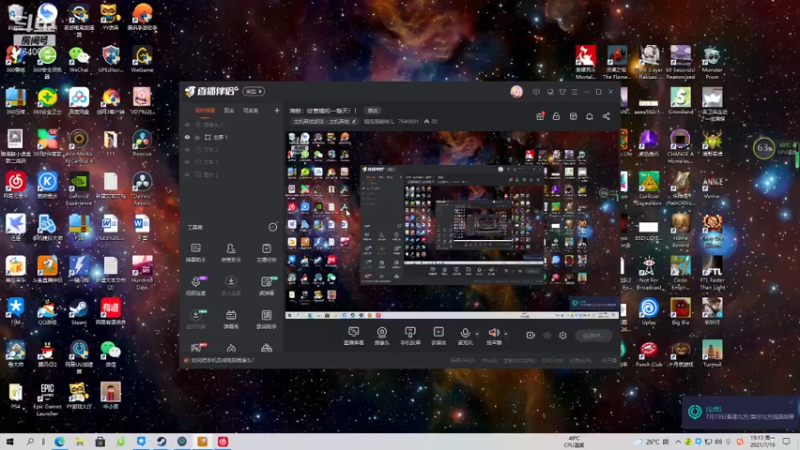Click the circular icon next to 工具箱 header
Viewport: 800px width, 450px height.
point(273,227)
